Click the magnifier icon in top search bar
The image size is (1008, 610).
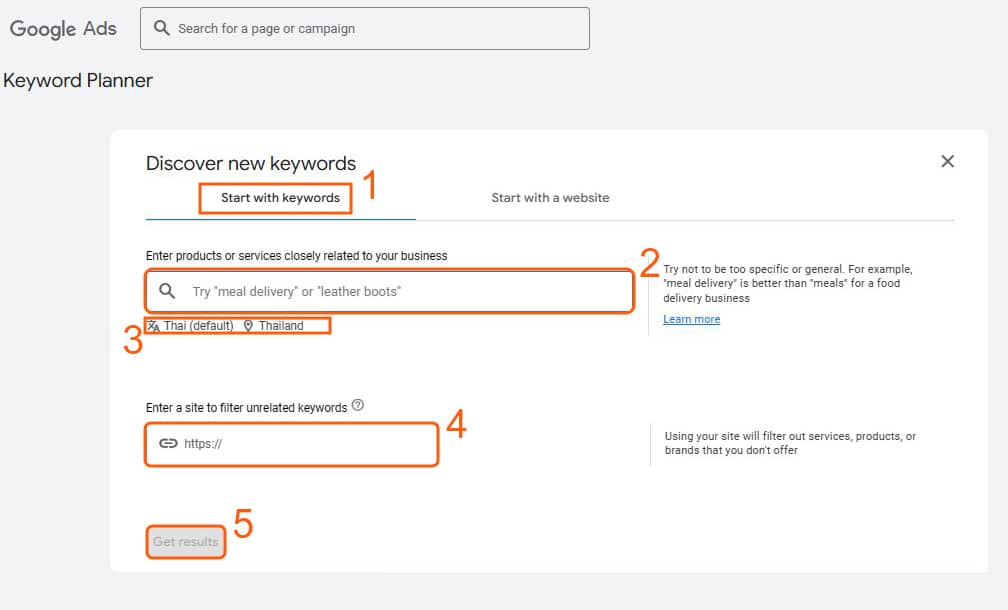coord(161,29)
